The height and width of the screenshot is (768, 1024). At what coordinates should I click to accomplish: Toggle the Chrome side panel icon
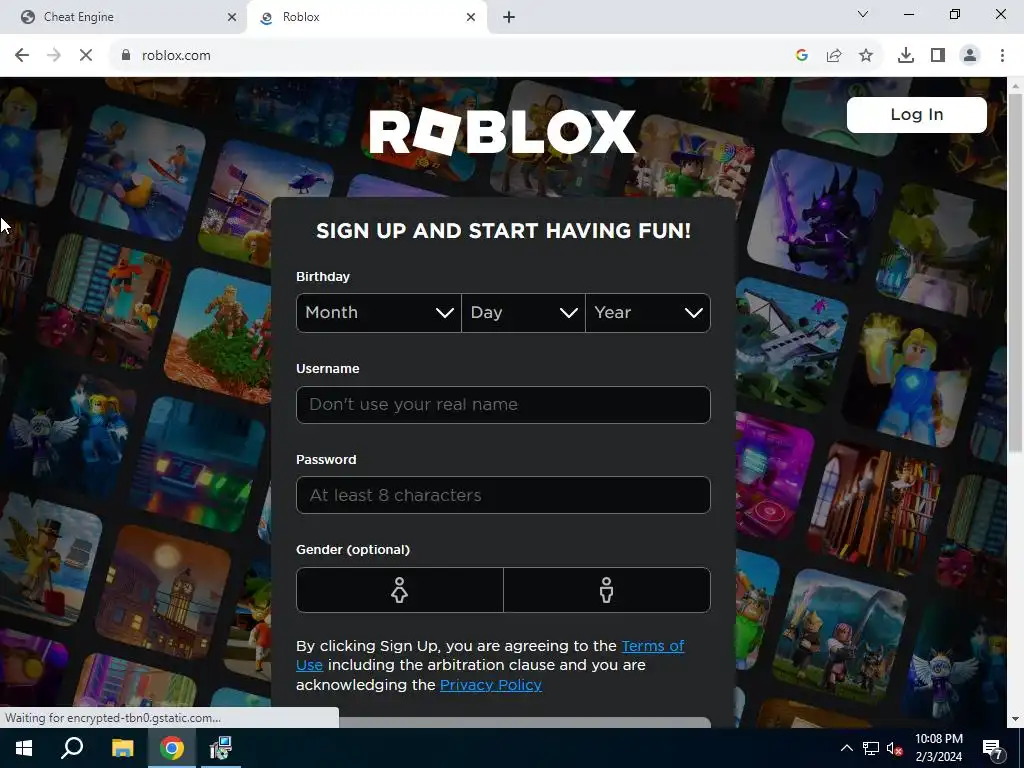tap(938, 56)
